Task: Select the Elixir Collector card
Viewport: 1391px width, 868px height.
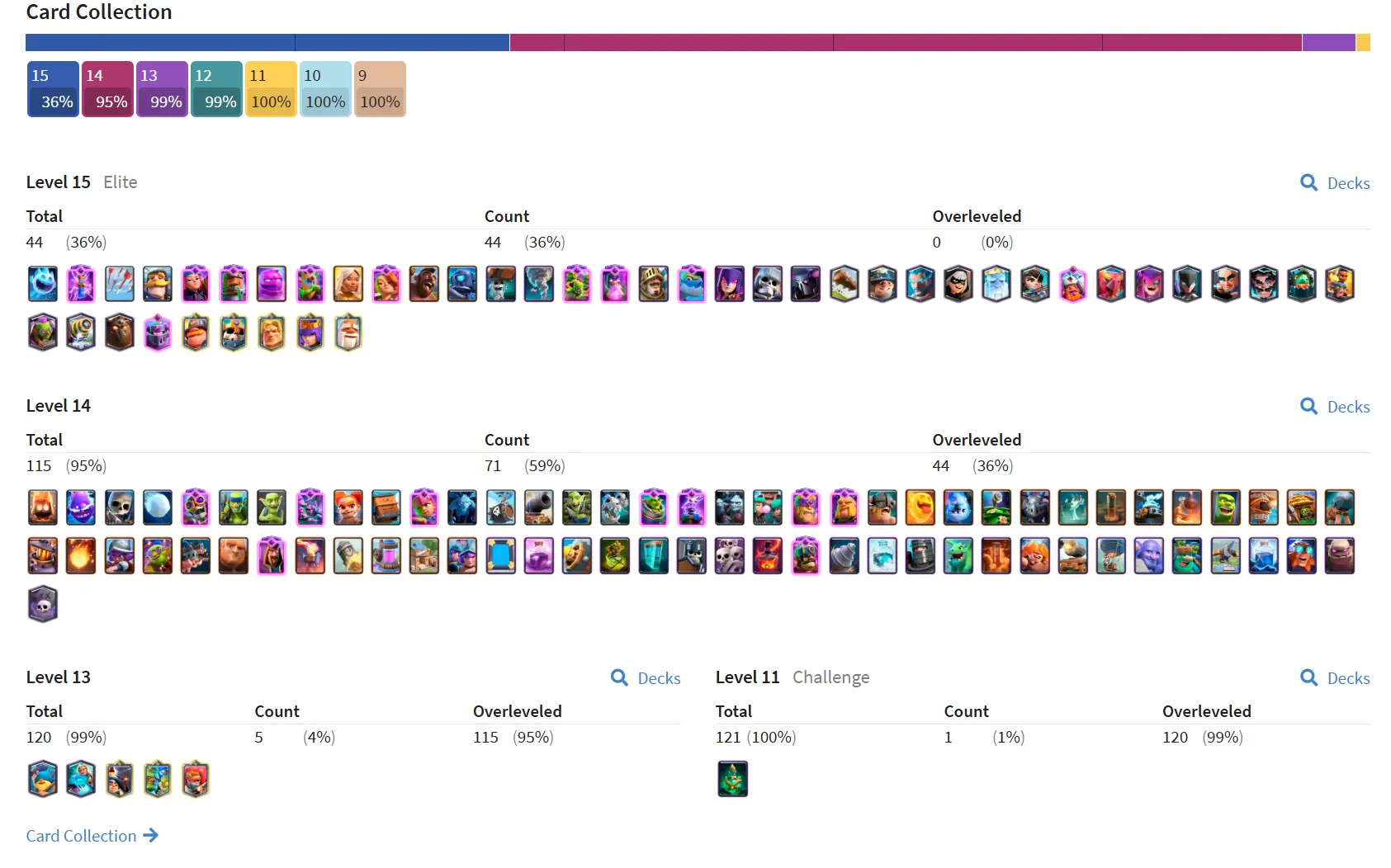Action: point(386,555)
